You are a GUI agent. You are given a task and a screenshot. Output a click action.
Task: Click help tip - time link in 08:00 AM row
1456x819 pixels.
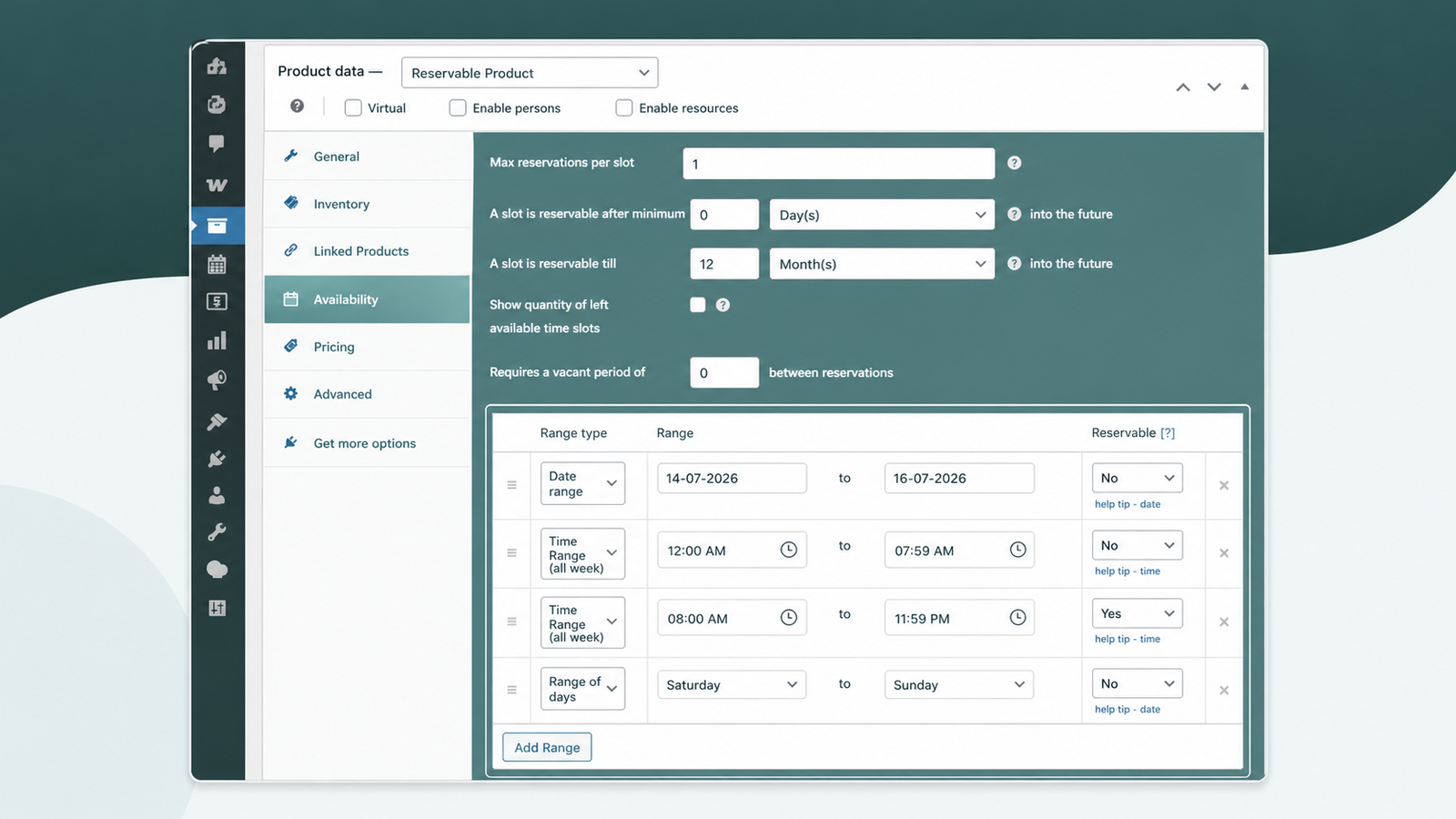point(1127,639)
